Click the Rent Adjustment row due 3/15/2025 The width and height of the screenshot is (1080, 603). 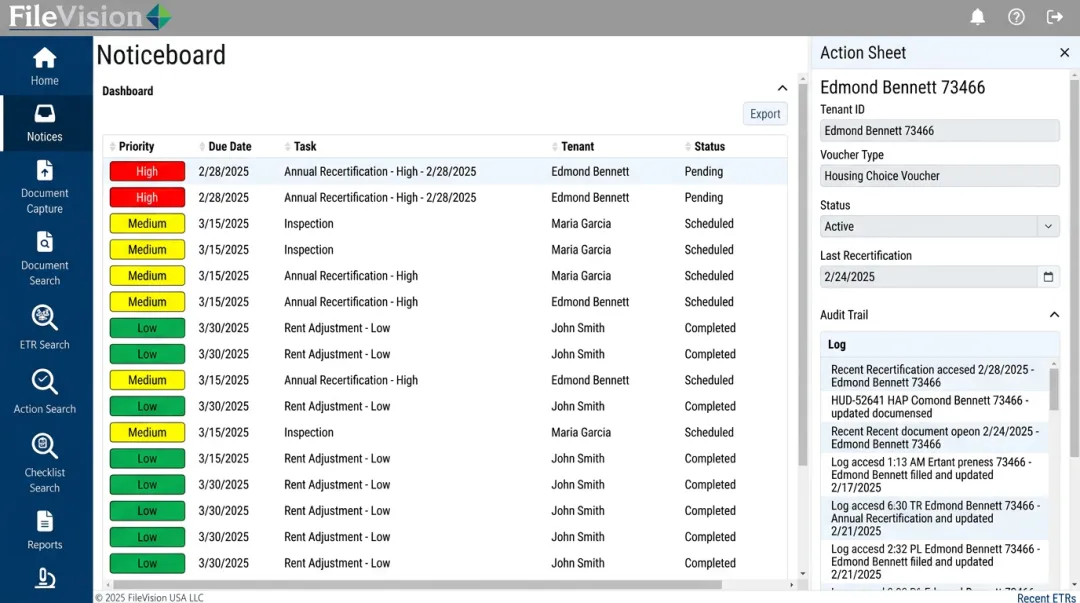point(445,459)
